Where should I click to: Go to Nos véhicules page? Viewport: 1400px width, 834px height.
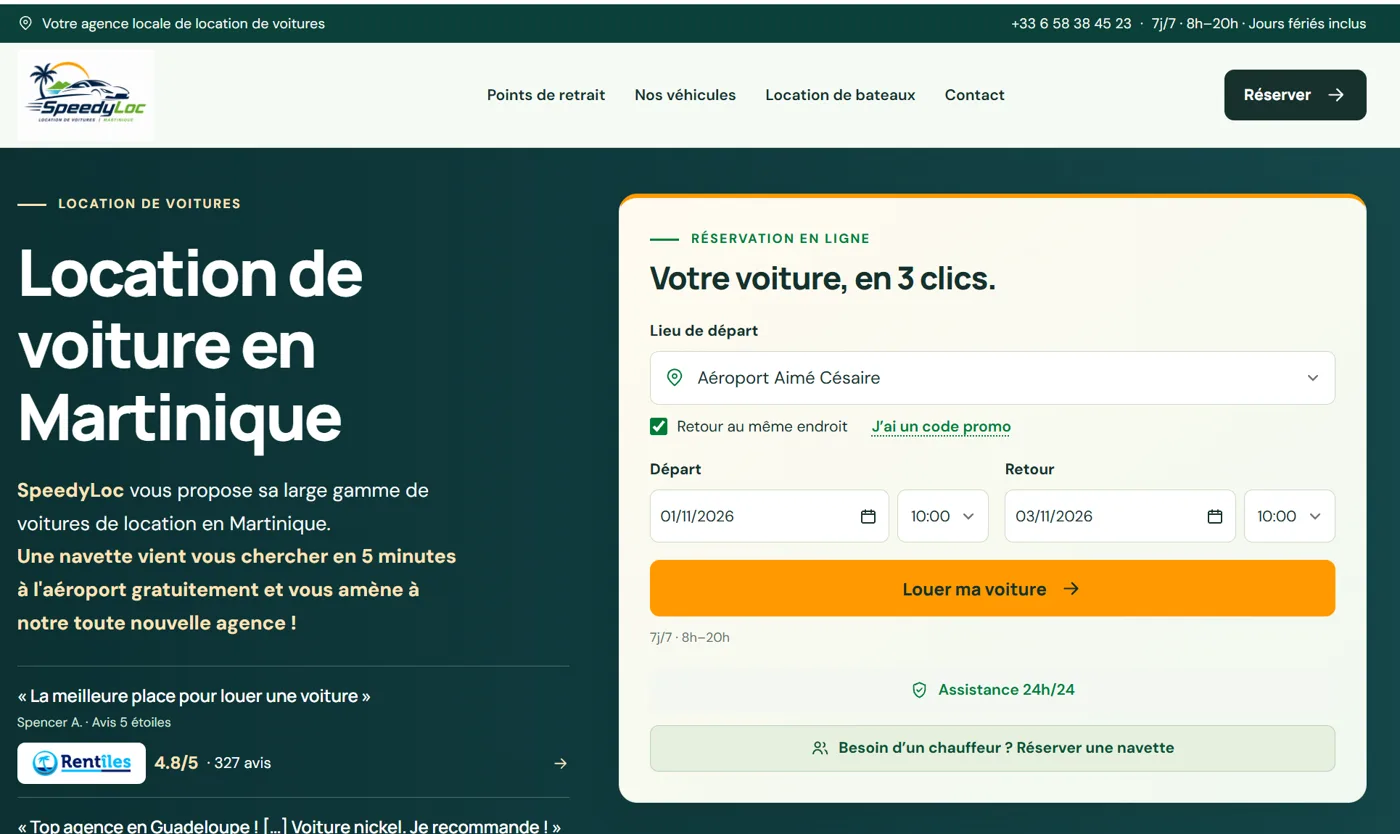click(x=685, y=95)
